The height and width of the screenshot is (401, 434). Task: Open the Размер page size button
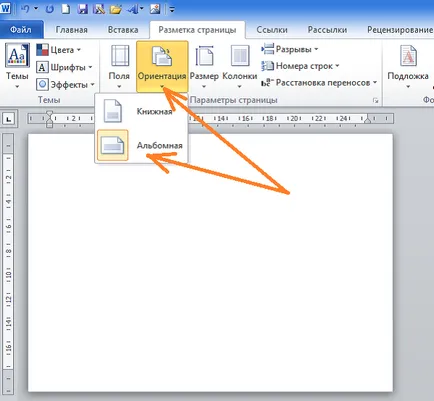pos(204,66)
